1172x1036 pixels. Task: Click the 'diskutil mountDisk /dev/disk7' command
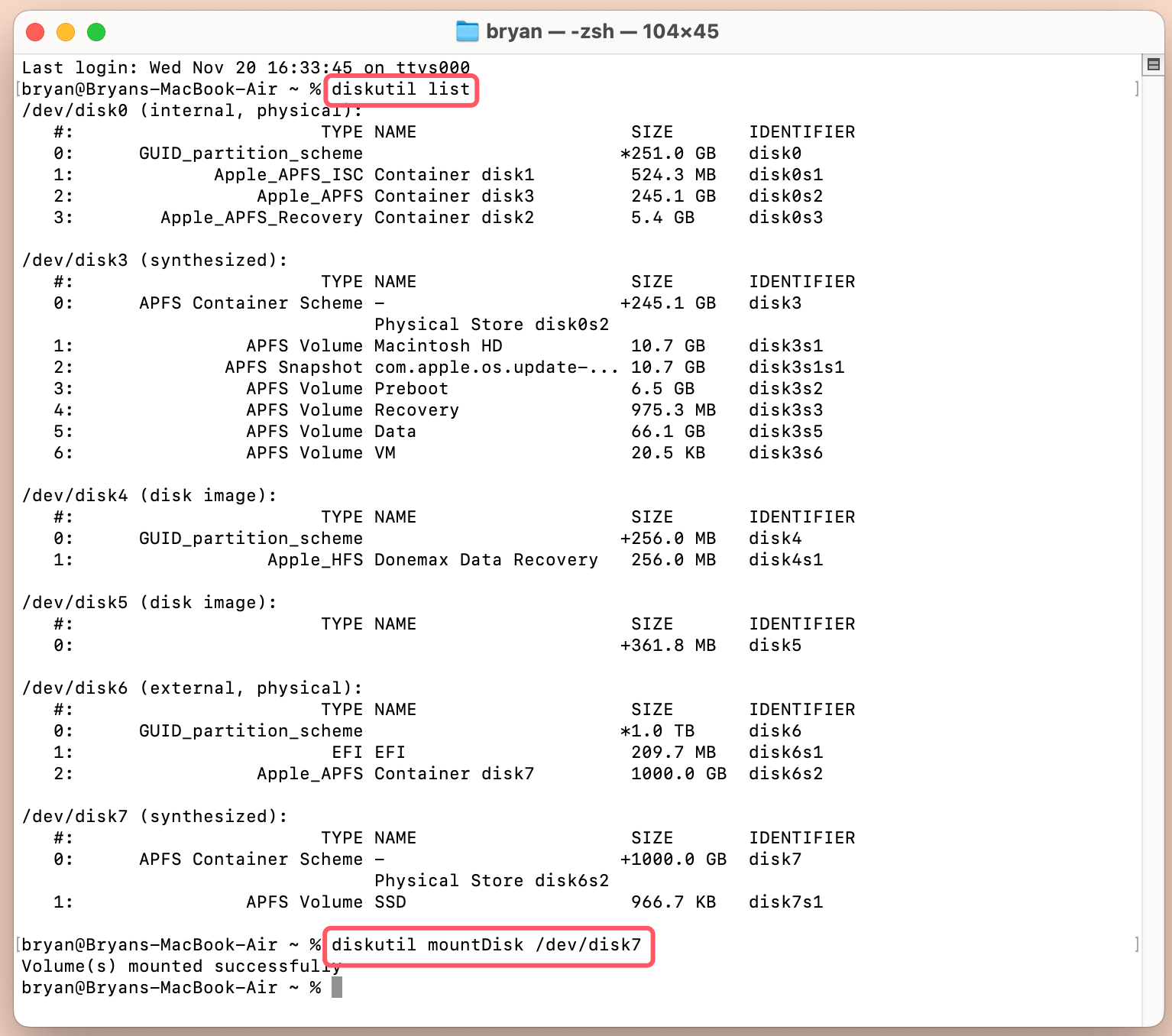486,945
